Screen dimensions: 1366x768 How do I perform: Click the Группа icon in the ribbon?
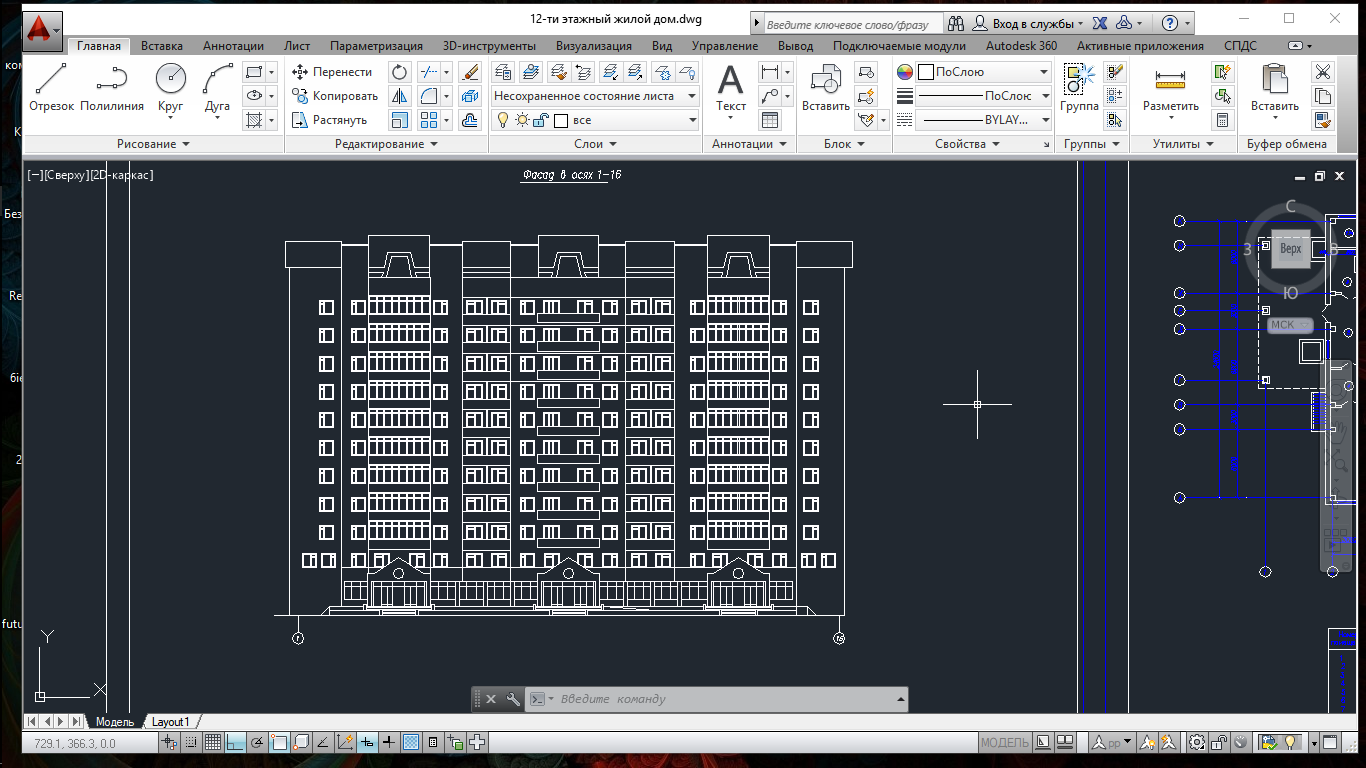click(x=1079, y=88)
